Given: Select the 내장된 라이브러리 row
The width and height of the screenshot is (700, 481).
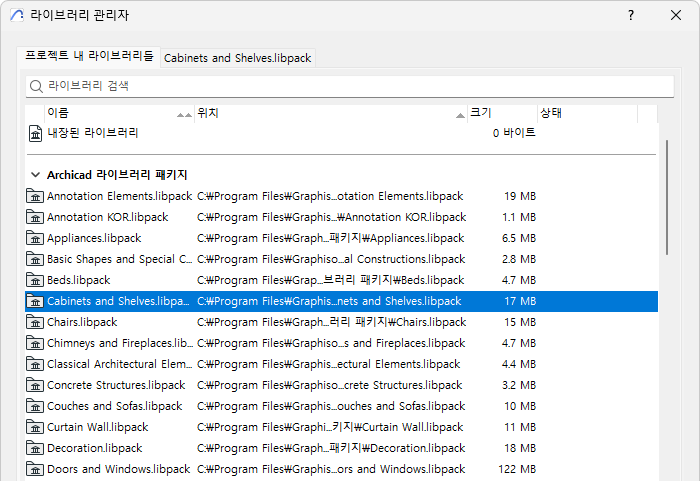Looking at the screenshot, I should (x=342, y=133).
